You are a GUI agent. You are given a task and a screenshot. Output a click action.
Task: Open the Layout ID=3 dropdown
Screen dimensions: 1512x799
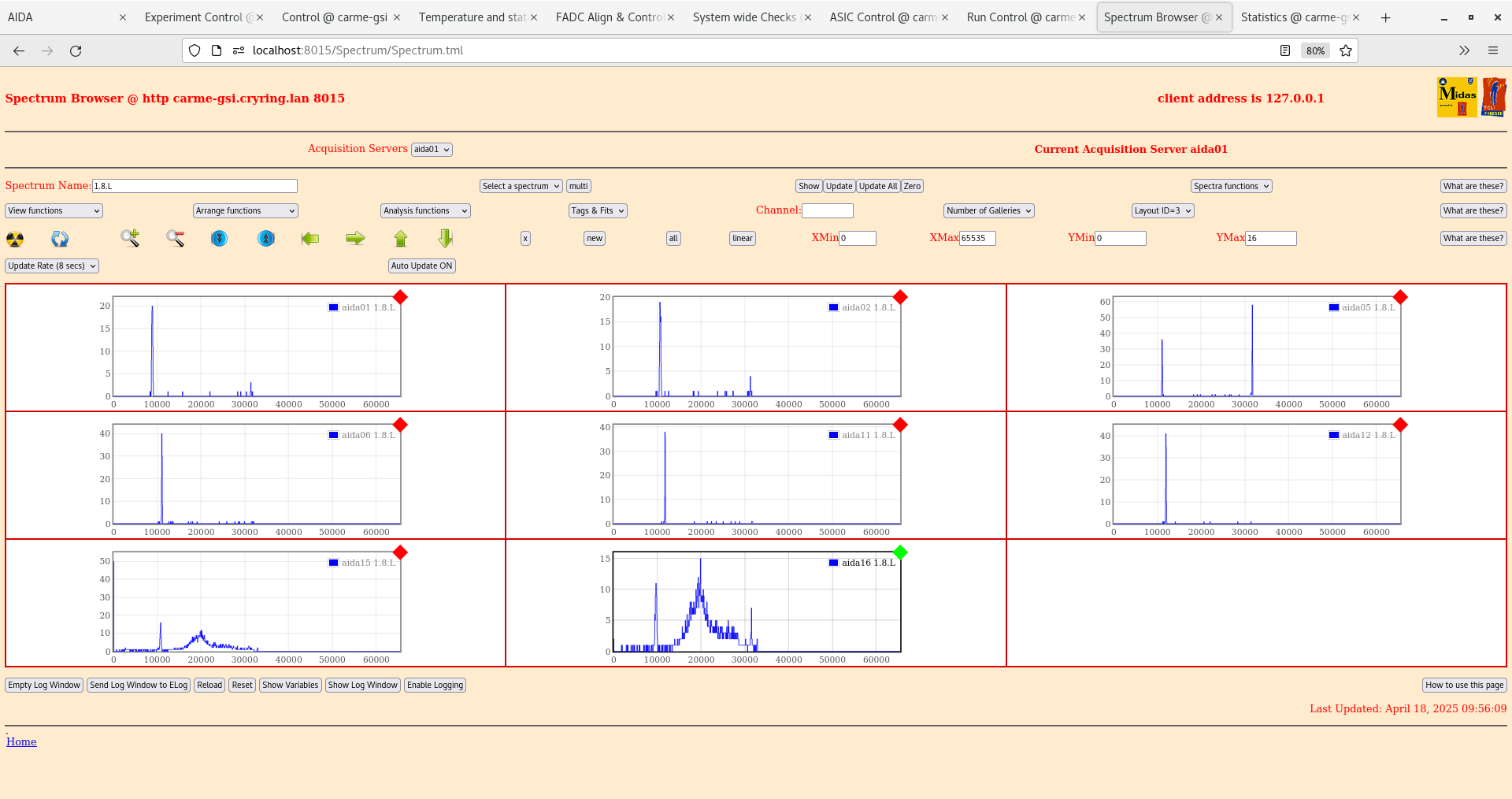[x=1162, y=210]
